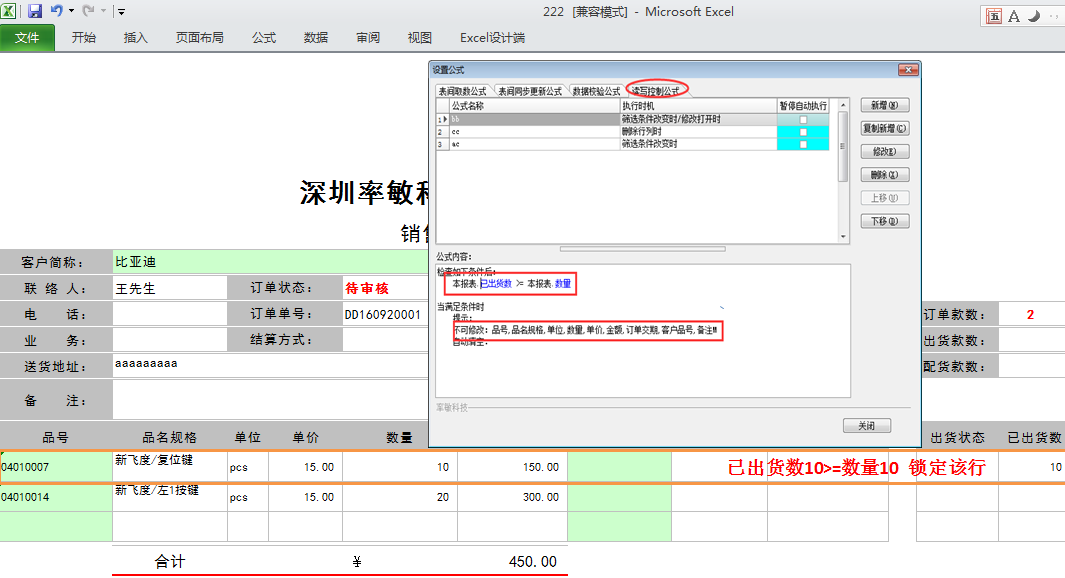
Task: Open the undo history dropdown arrow
Action: 71,11
